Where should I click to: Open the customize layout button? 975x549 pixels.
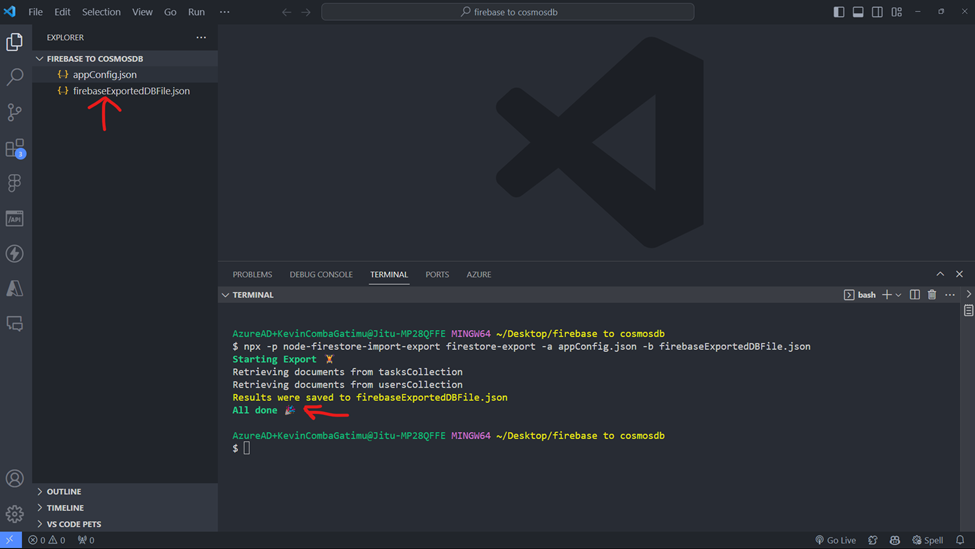click(x=897, y=12)
